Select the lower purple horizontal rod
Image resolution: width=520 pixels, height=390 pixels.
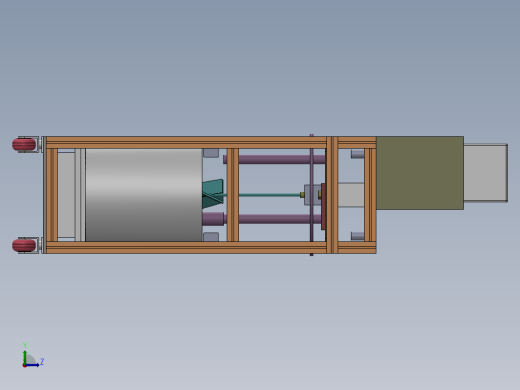click(274, 219)
